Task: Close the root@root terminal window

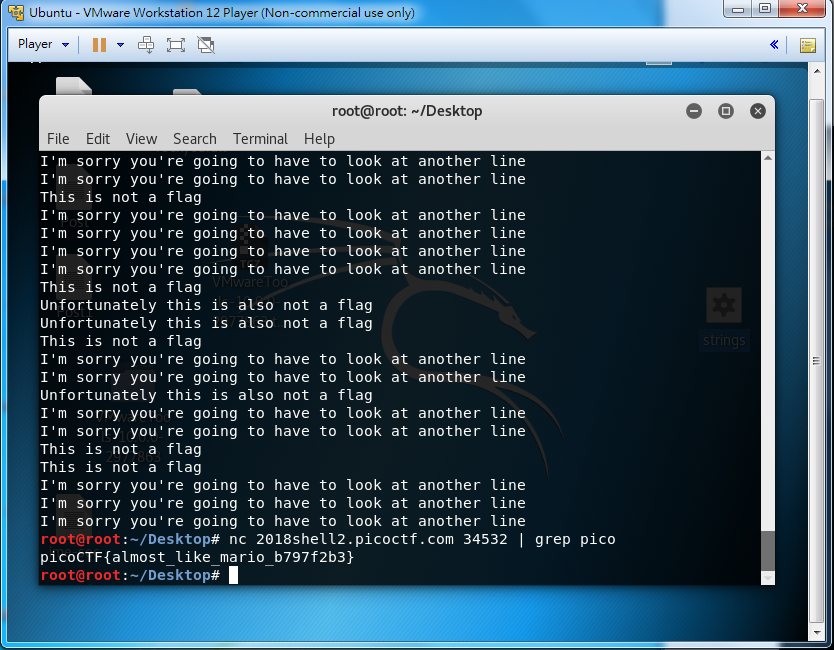Action: tap(757, 111)
